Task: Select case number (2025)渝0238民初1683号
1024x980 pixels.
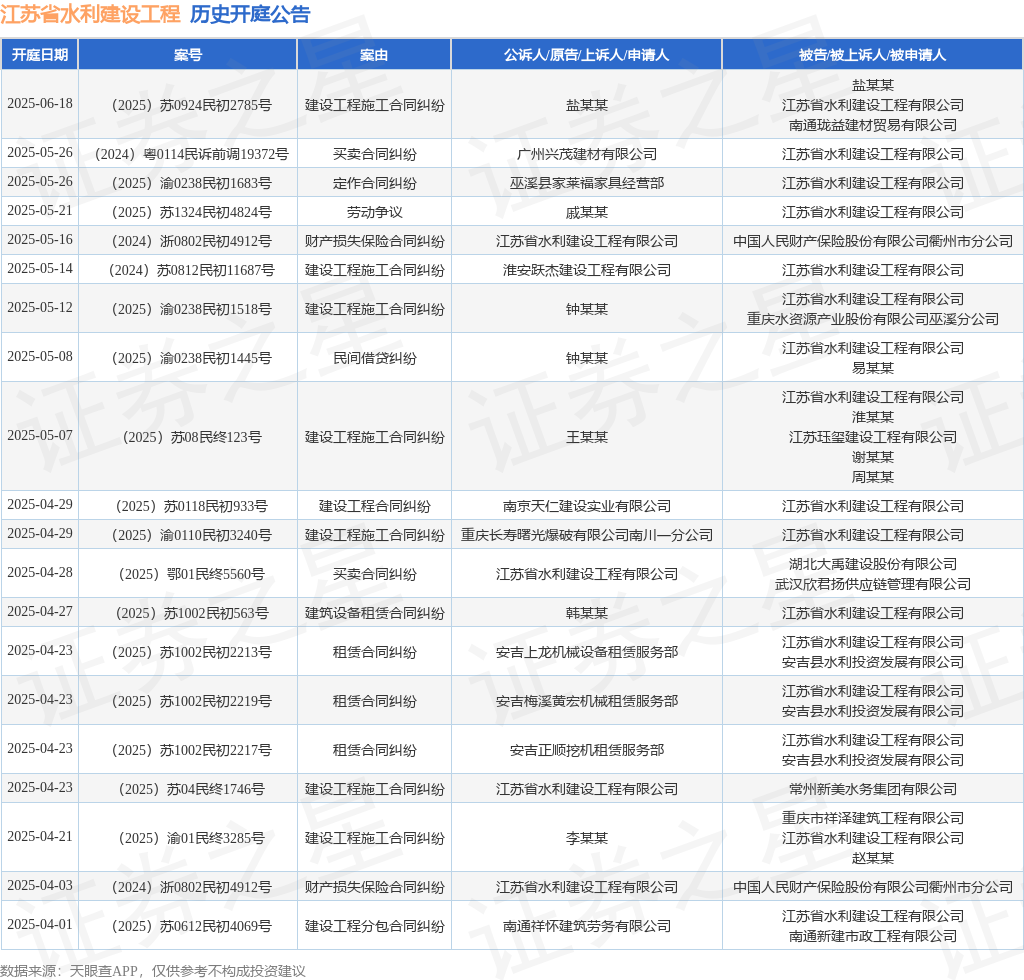Action: tap(189, 183)
